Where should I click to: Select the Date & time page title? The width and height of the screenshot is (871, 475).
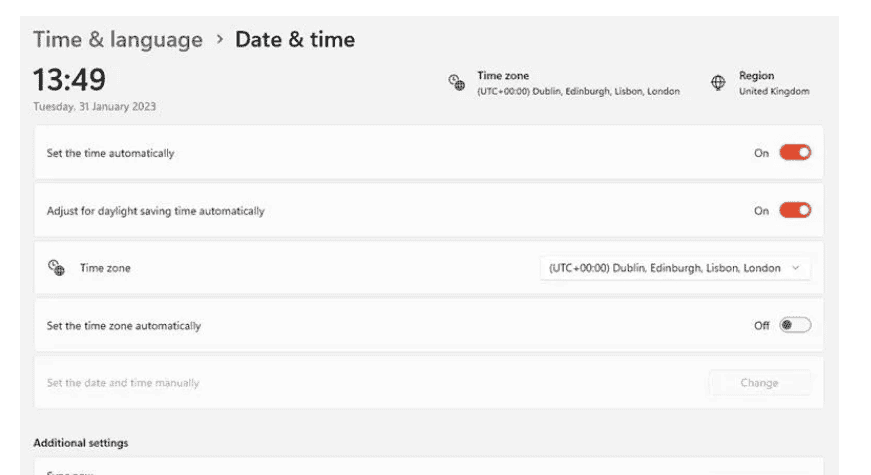click(x=295, y=40)
